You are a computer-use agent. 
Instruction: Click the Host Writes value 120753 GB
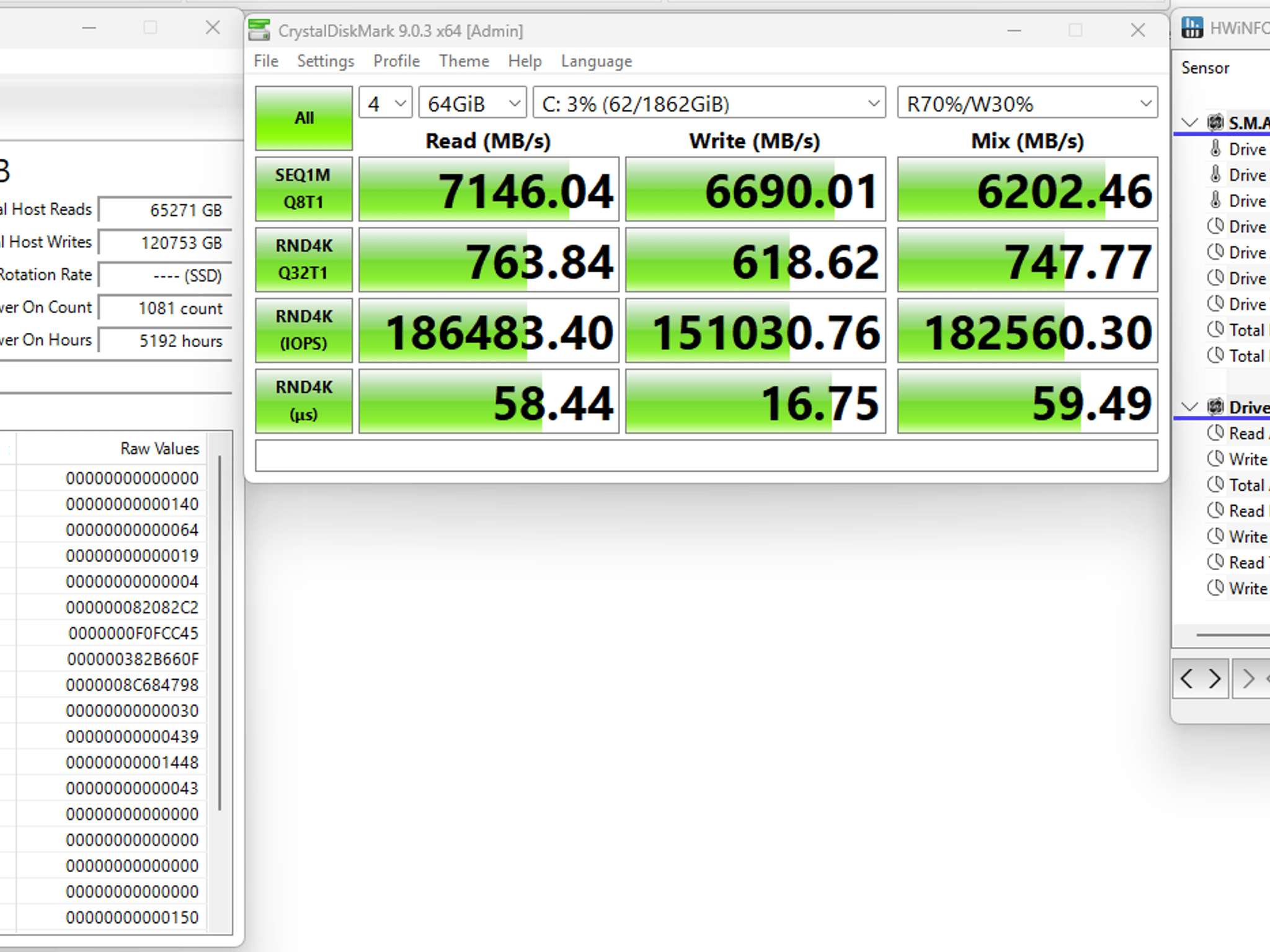pos(165,242)
